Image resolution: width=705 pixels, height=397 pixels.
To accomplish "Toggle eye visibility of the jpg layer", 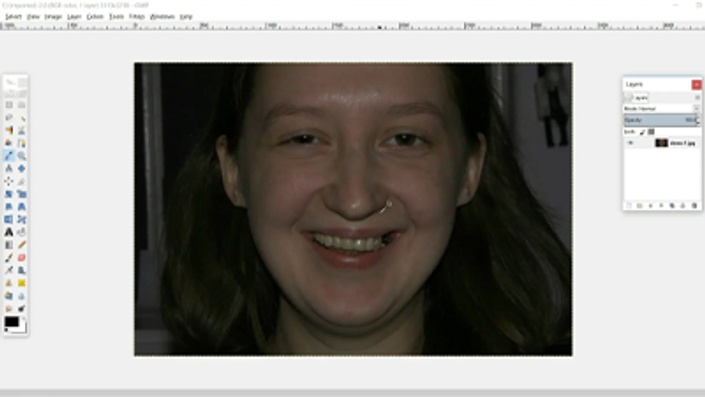I will tap(630, 143).
